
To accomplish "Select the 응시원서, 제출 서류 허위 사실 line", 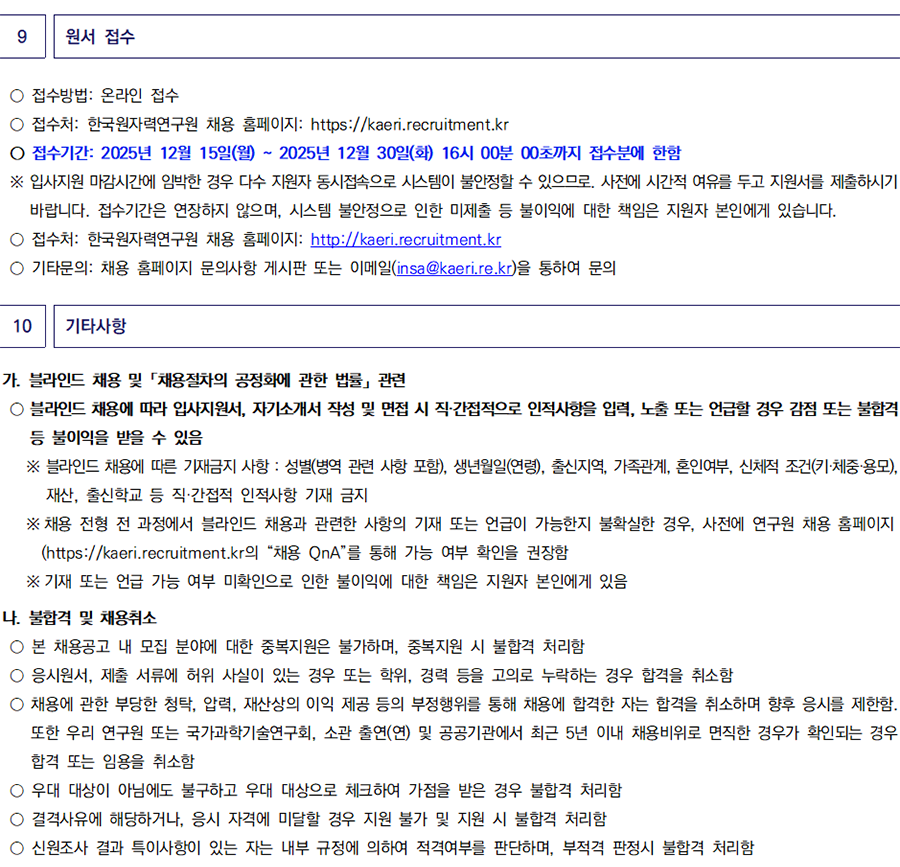I will pos(380,674).
